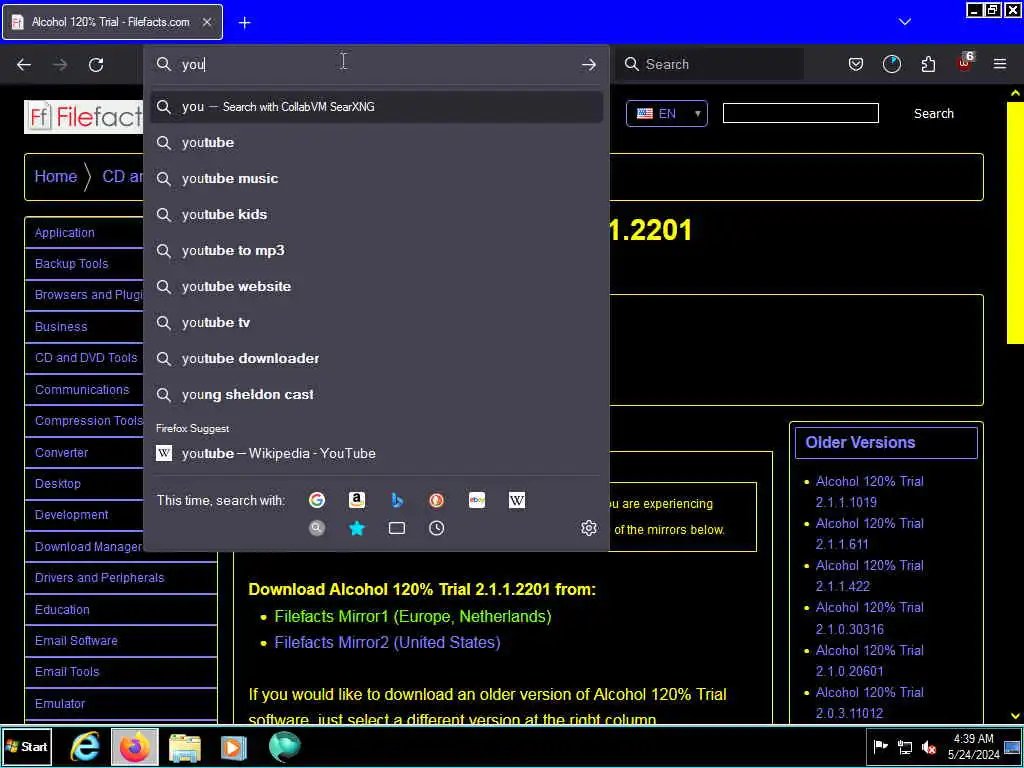Open Drivers and Peripherals category
The image size is (1024, 768).
tap(99, 577)
